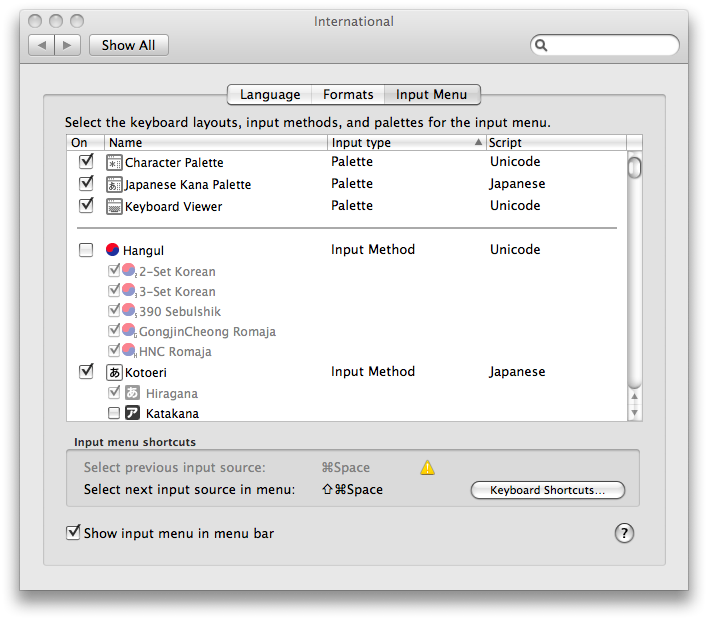Click 'Palette' cell in Keyboard Viewer row
Screen dimensions: 708x620
pos(352,205)
